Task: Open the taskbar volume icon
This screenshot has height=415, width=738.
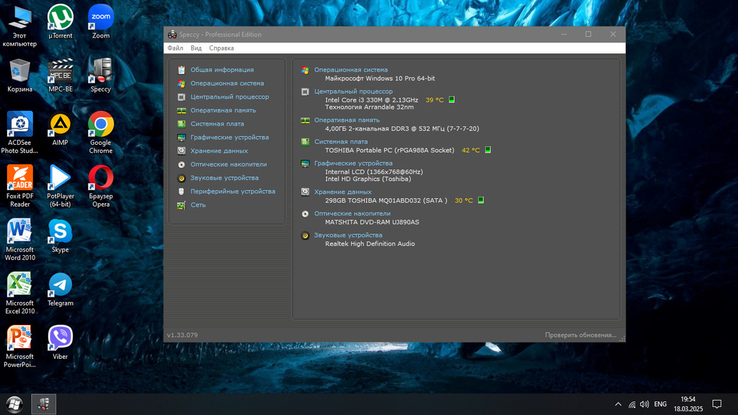Action: point(644,404)
